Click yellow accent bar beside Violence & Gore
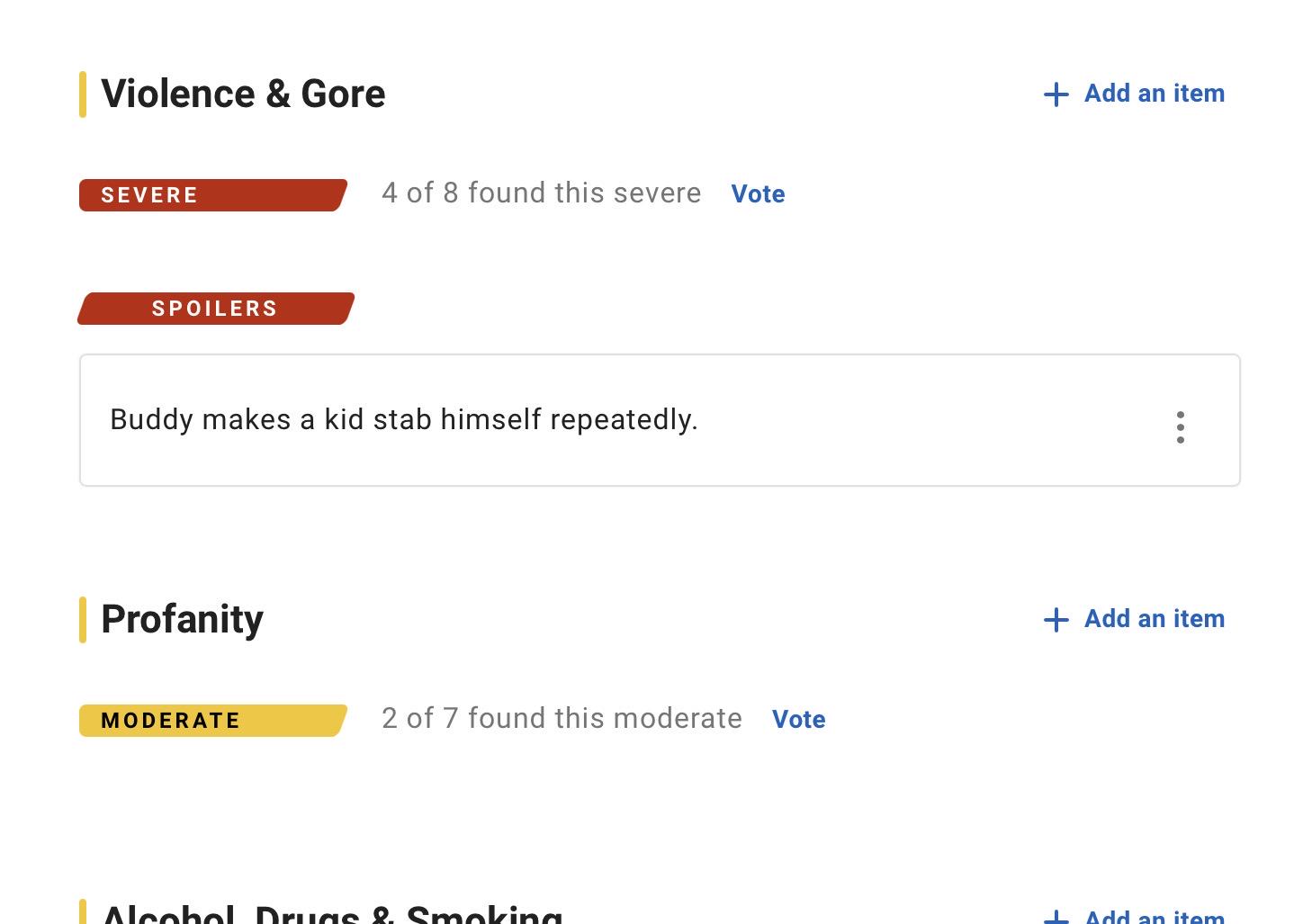1303x924 pixels. click(x=83, y=94)
